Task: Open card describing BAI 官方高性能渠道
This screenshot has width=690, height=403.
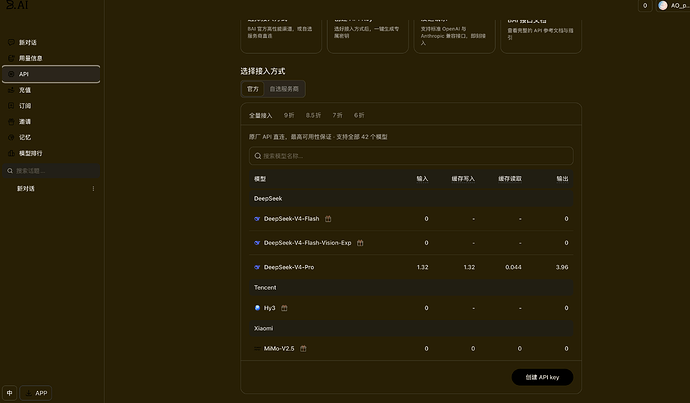Action: [x=281, y=36]
